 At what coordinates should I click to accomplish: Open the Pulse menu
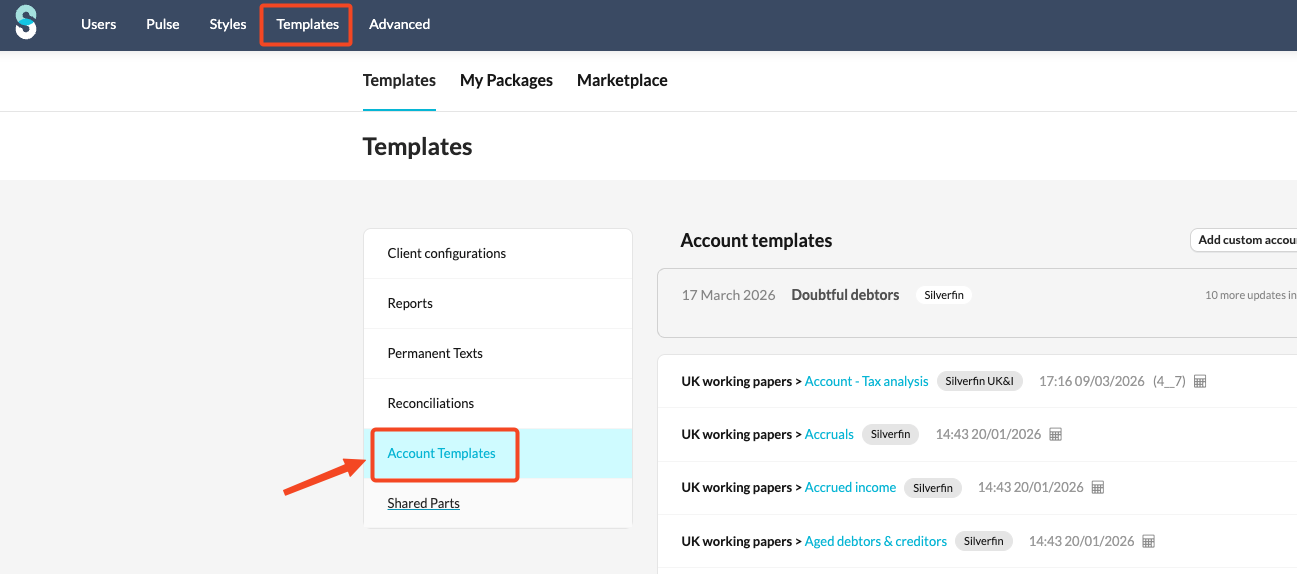(163, 24)
